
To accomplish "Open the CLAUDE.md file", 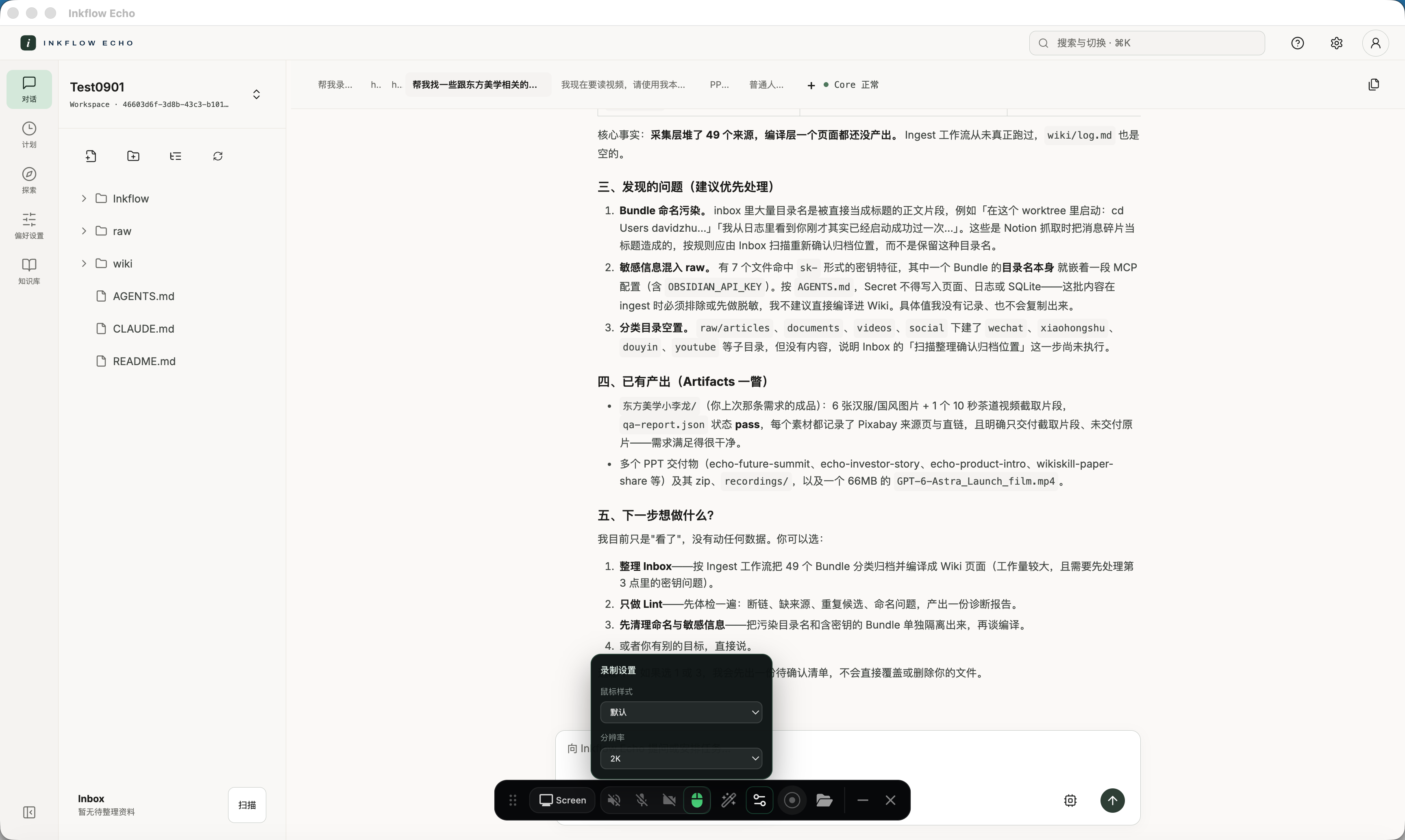I will coord(143,329).
